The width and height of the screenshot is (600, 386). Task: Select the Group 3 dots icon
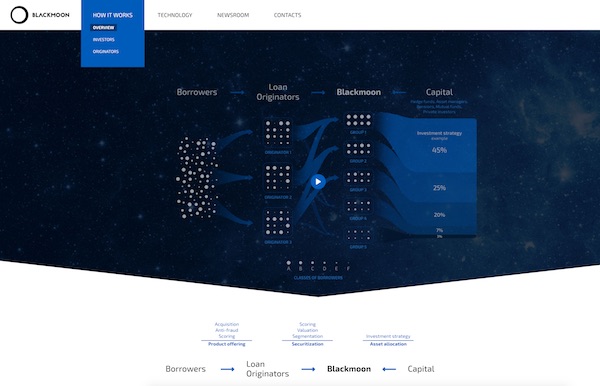(x=358, y=178)
